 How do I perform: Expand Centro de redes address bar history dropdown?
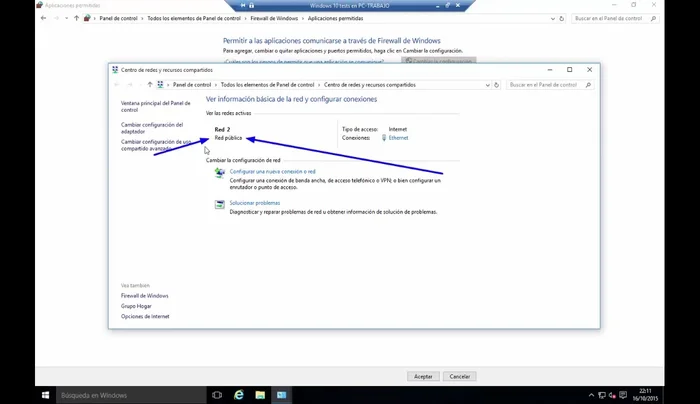[x=488, y=85]
